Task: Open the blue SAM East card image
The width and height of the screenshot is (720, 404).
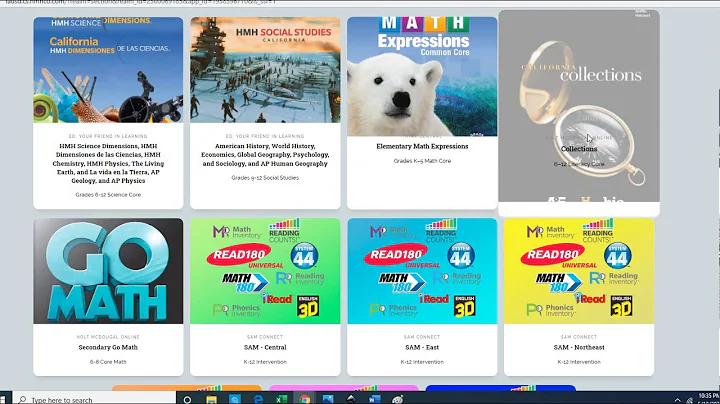Action: click(x=422, y=271)
